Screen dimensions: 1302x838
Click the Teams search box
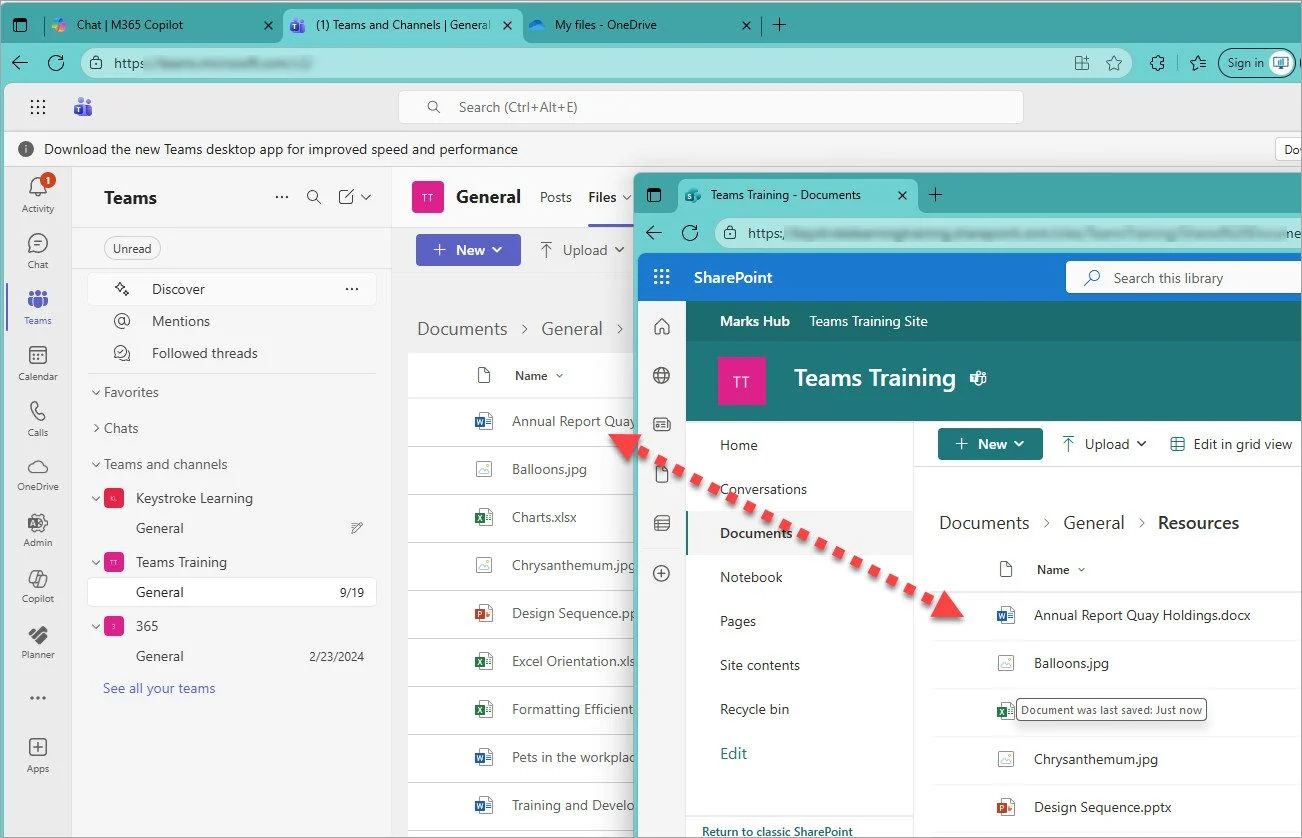coord(711,107)
